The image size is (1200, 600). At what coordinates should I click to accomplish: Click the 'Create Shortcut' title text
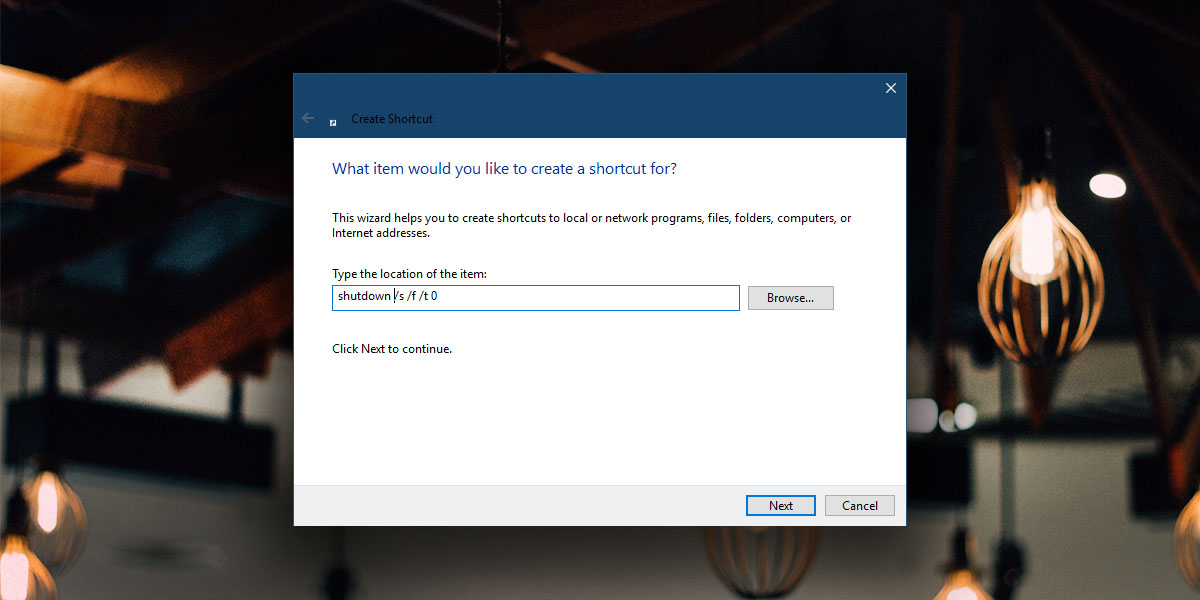tap(392, 119)
